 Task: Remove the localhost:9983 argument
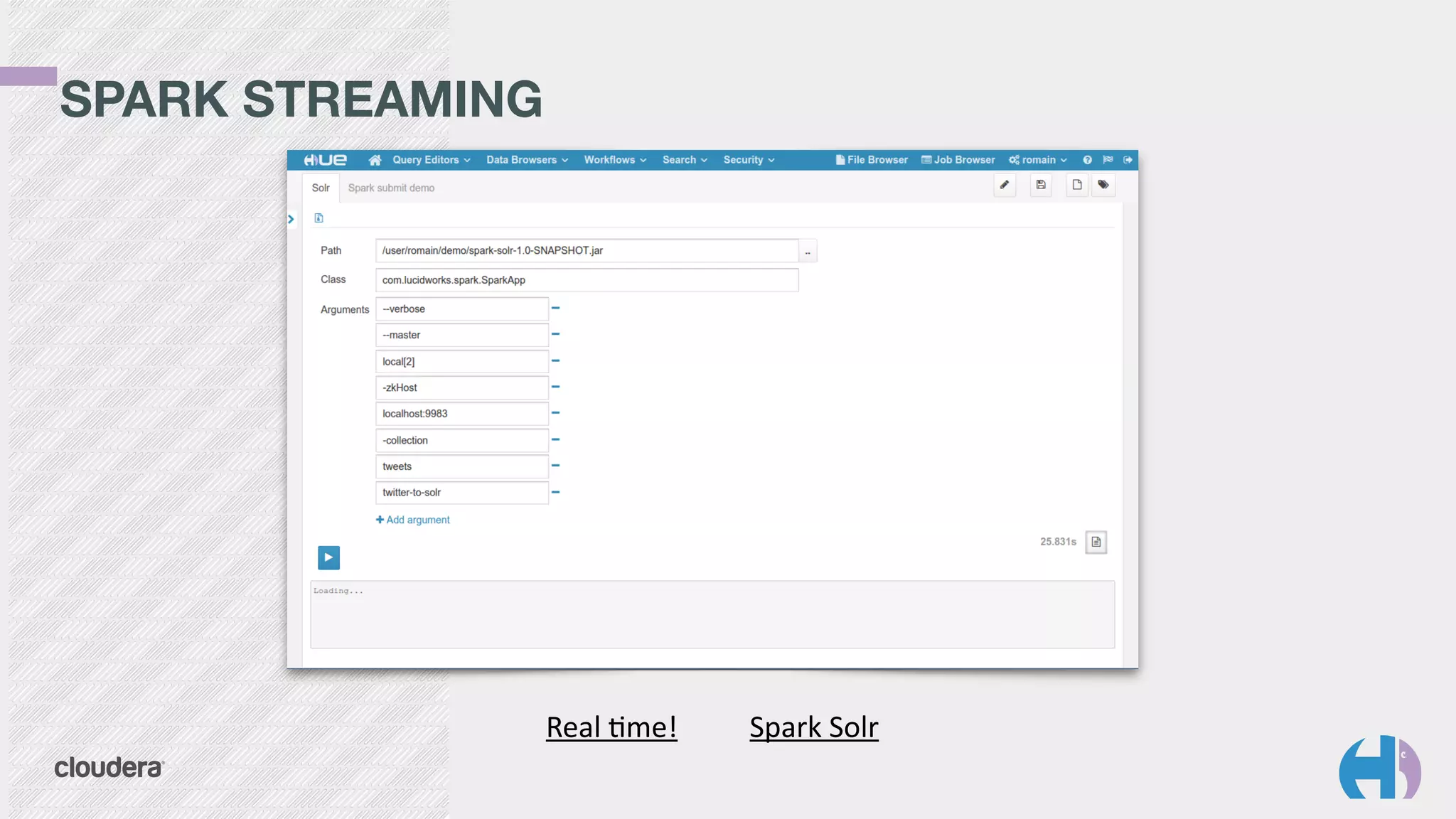coord(556,413)
